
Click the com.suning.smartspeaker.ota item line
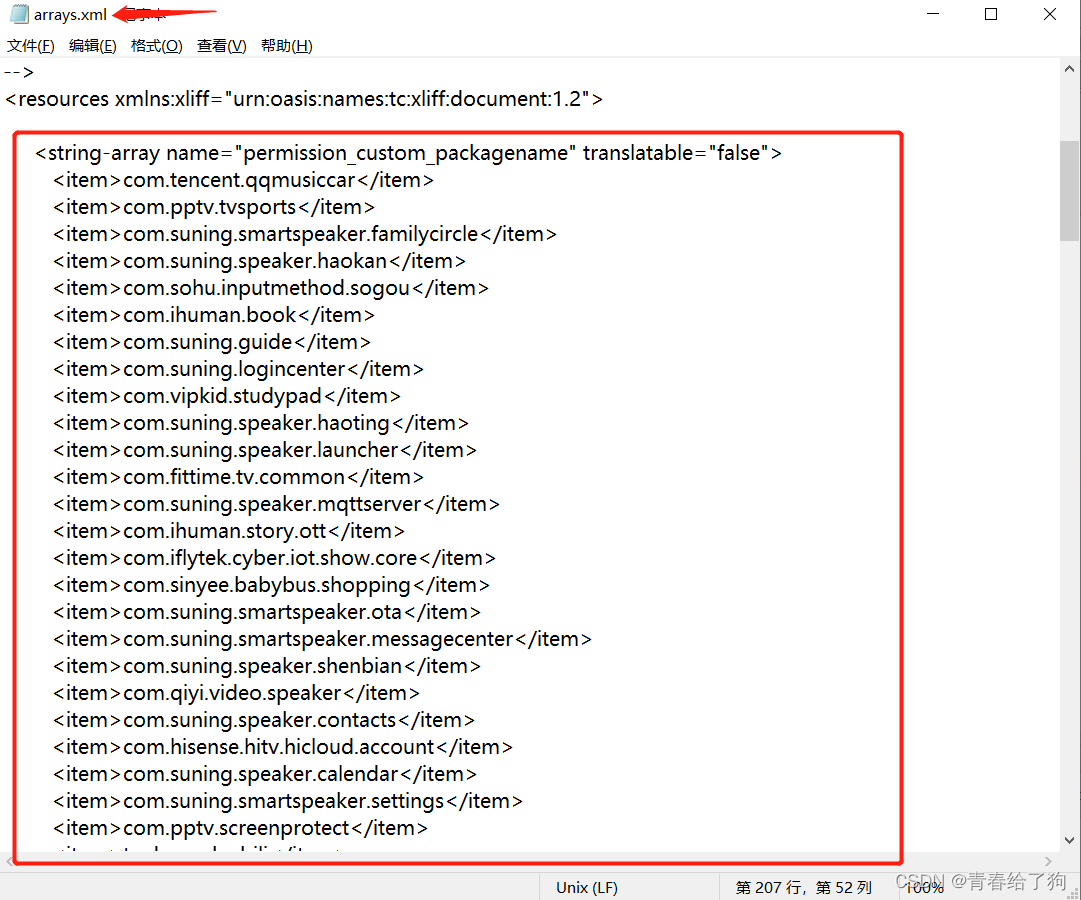[267, 612]
